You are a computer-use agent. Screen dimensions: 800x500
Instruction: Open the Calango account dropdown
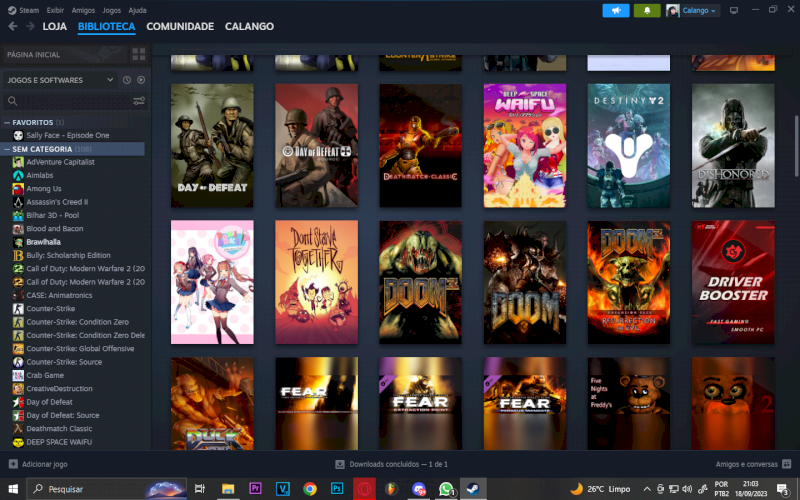point(692,10)
